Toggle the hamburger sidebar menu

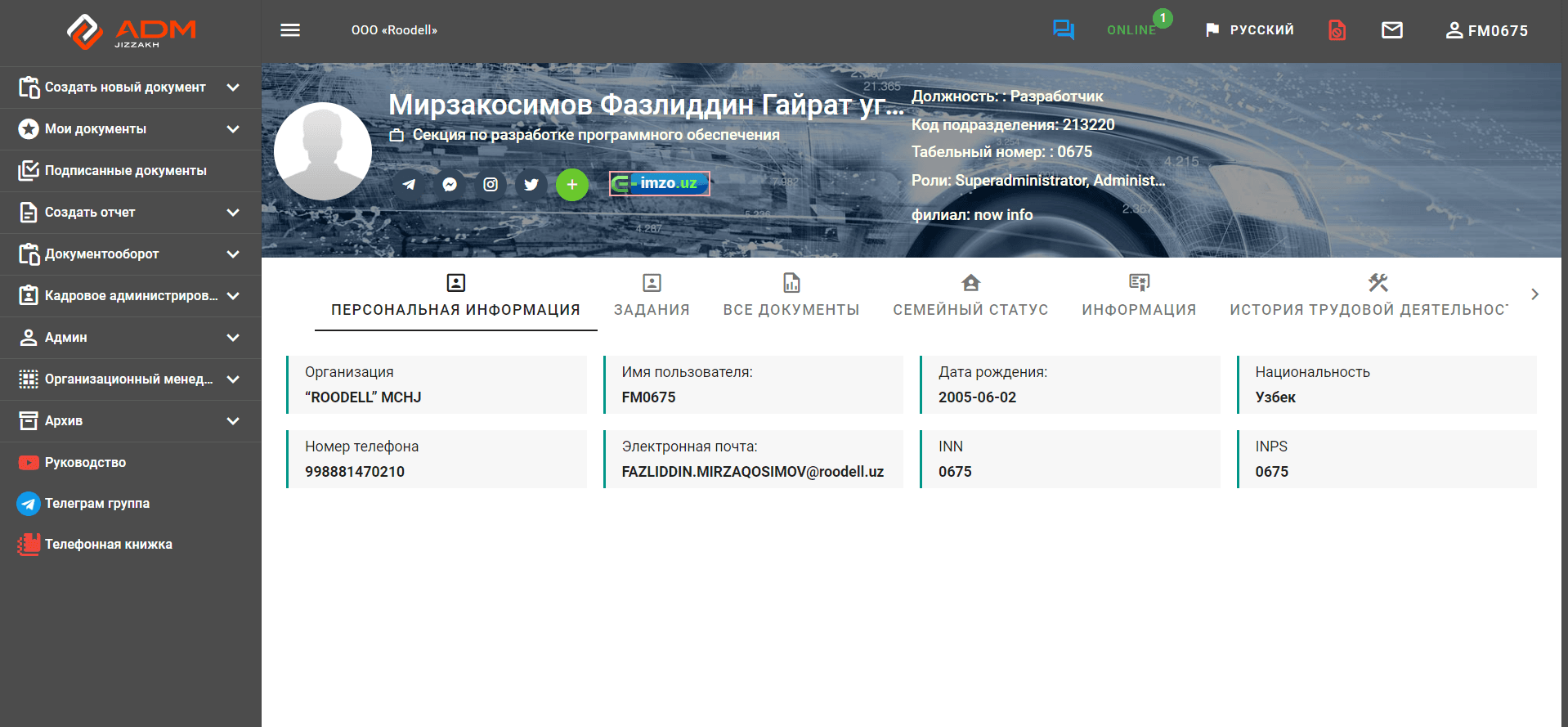coord(290,30)
